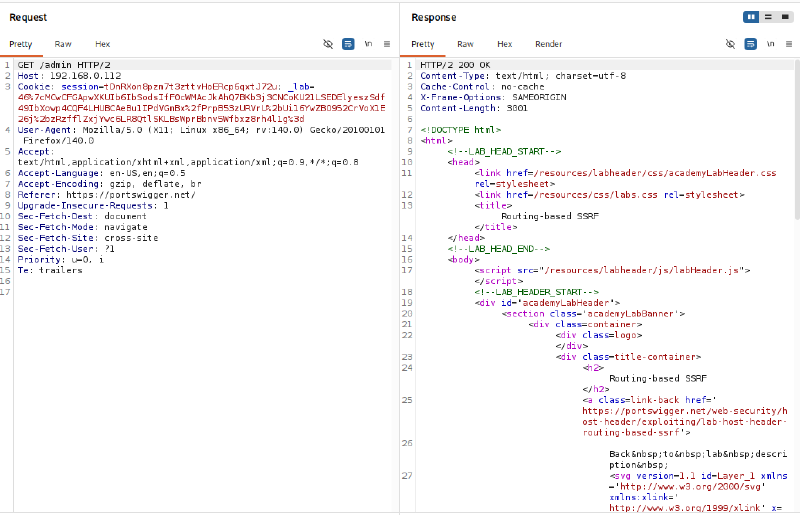Show newline characters in Request panel

point(368,44)
